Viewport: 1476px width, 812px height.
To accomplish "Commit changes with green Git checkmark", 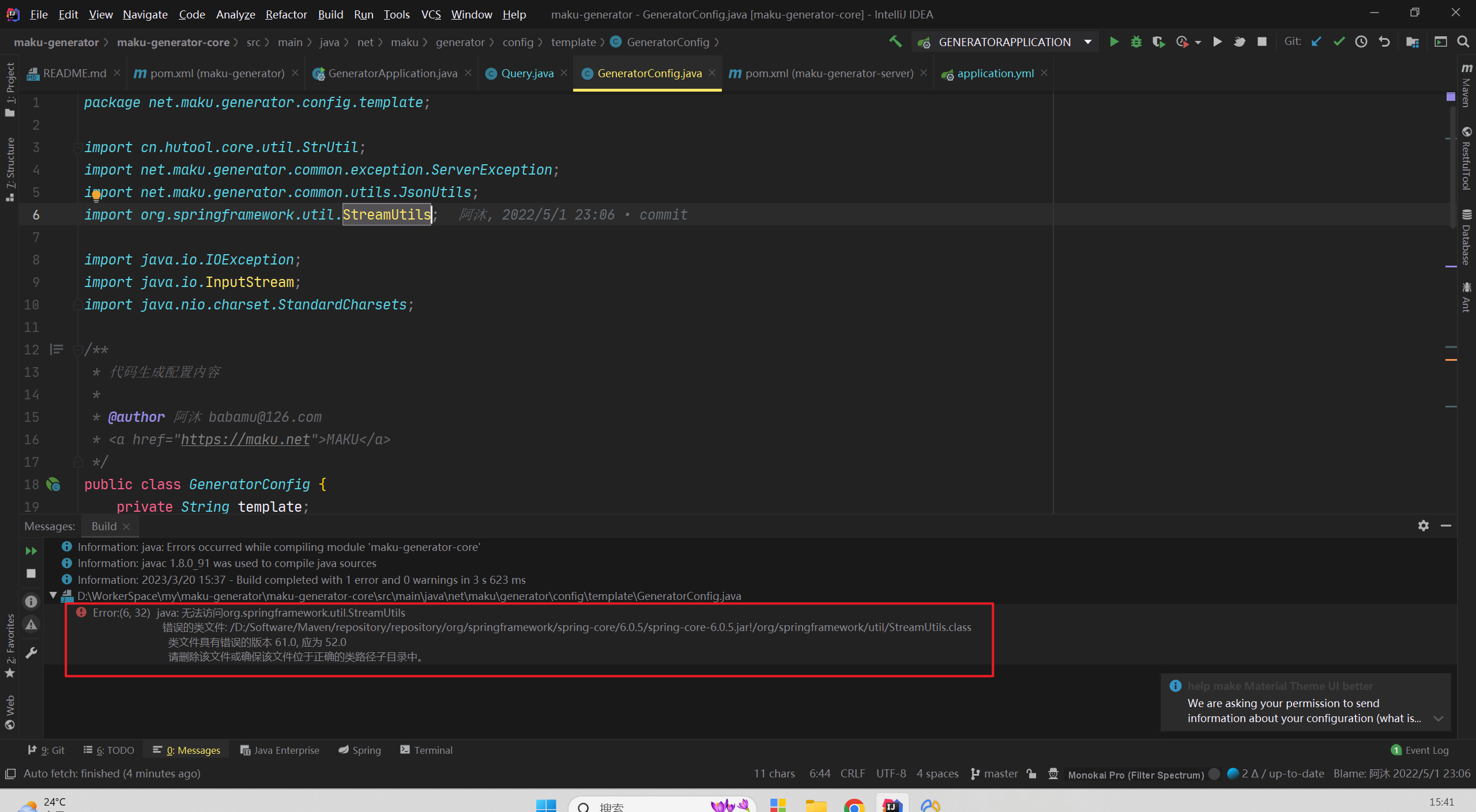I will click(1339, 41).
